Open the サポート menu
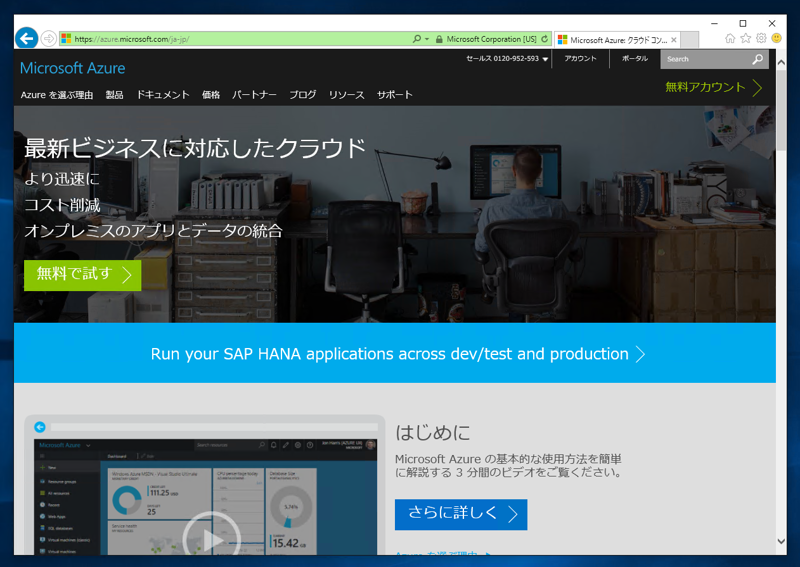The width and height of the screenshot is (800, 567). point(394,95)
